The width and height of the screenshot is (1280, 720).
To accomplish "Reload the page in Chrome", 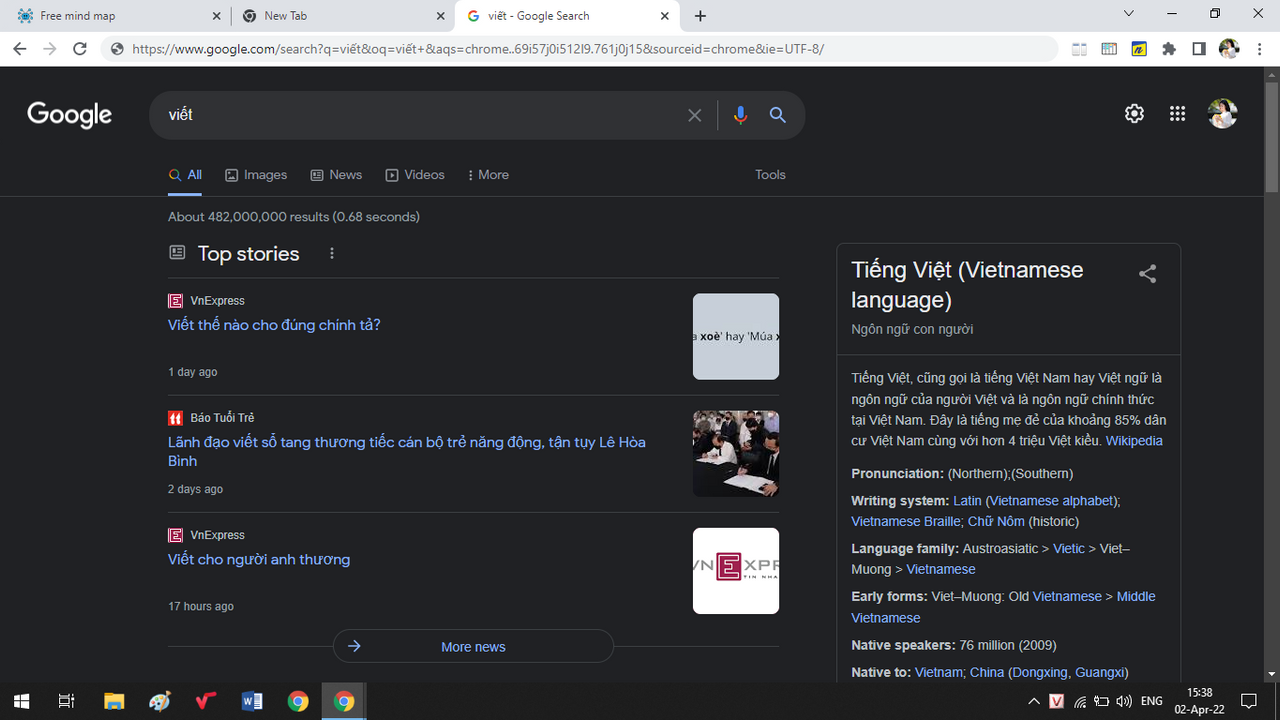I will 80,49.
